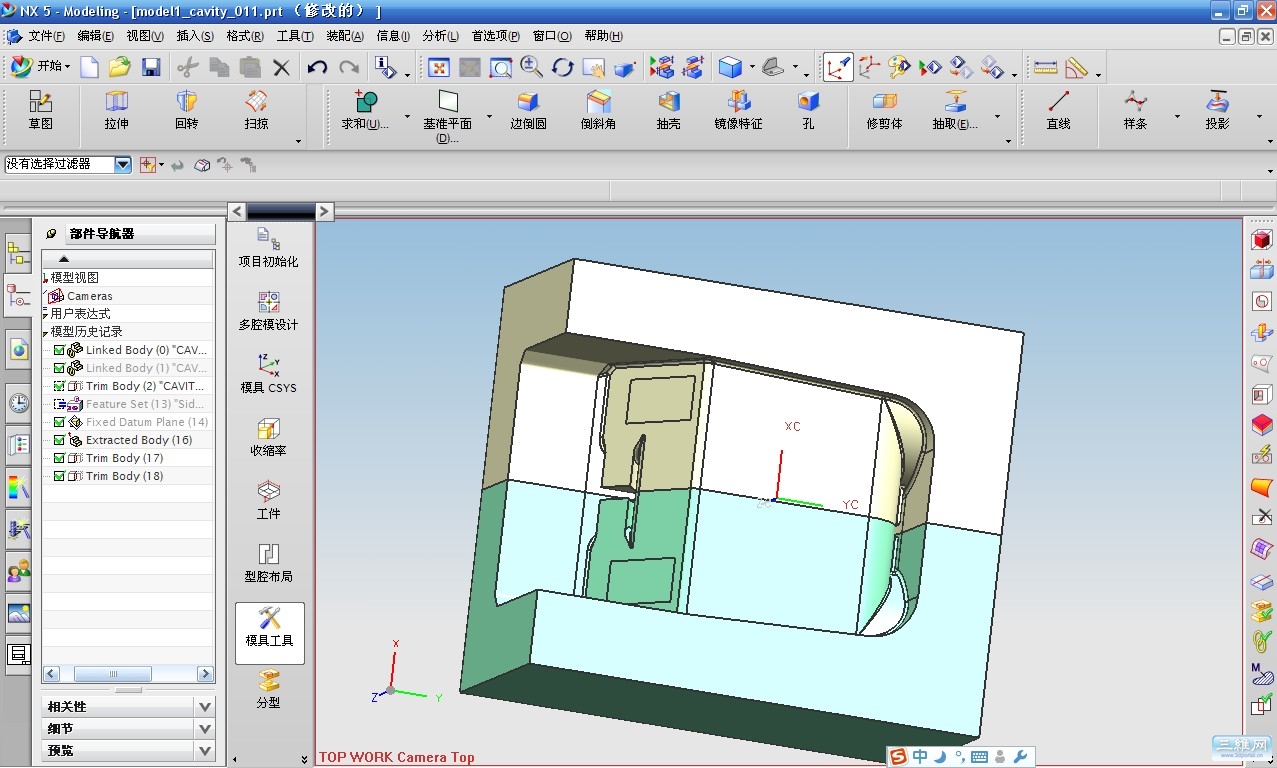Screen dimensions: 1277x768
Task: Select the 抽壳 shell tool
Action: 668,110
